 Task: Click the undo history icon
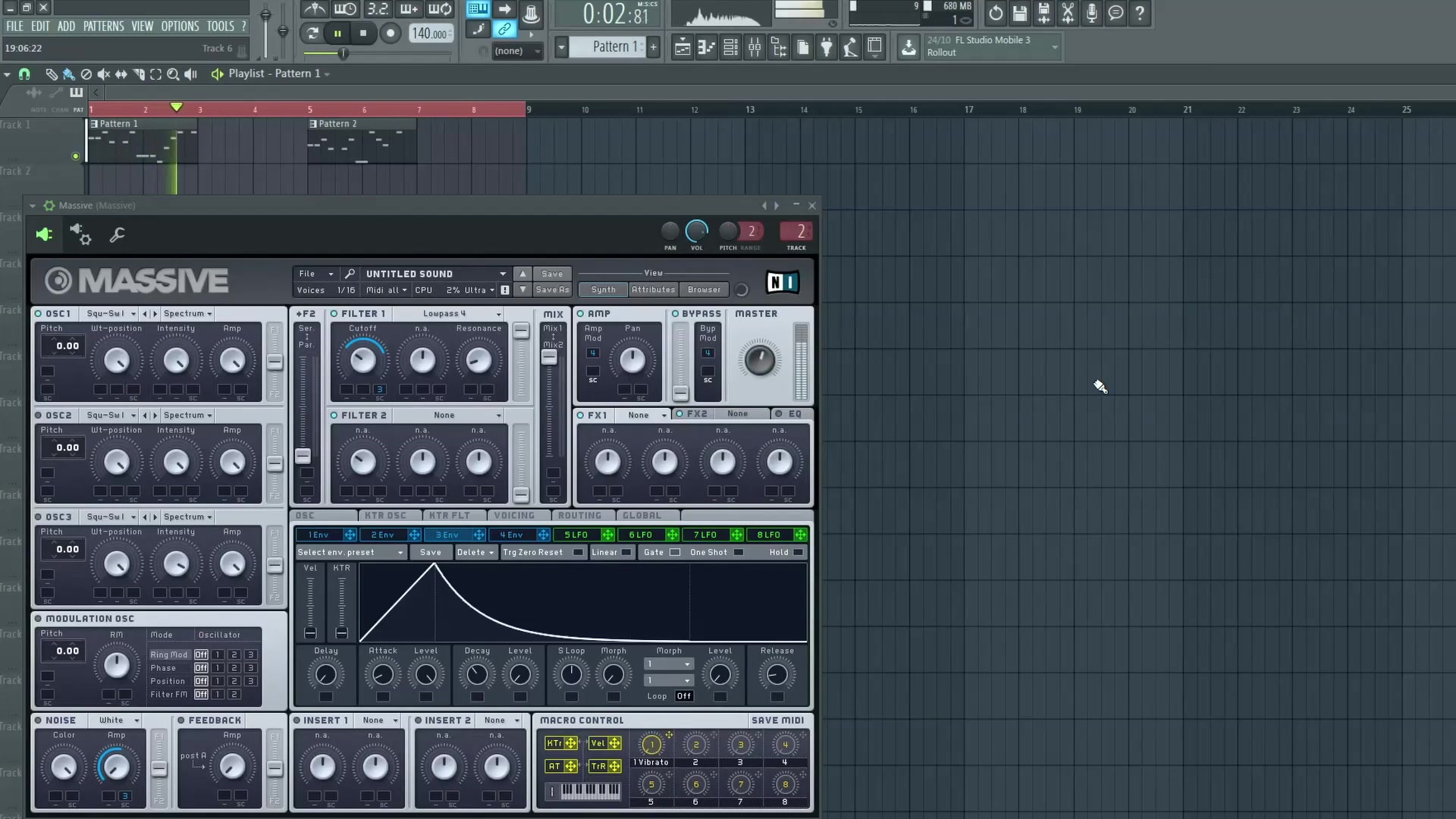pos(996,13)
